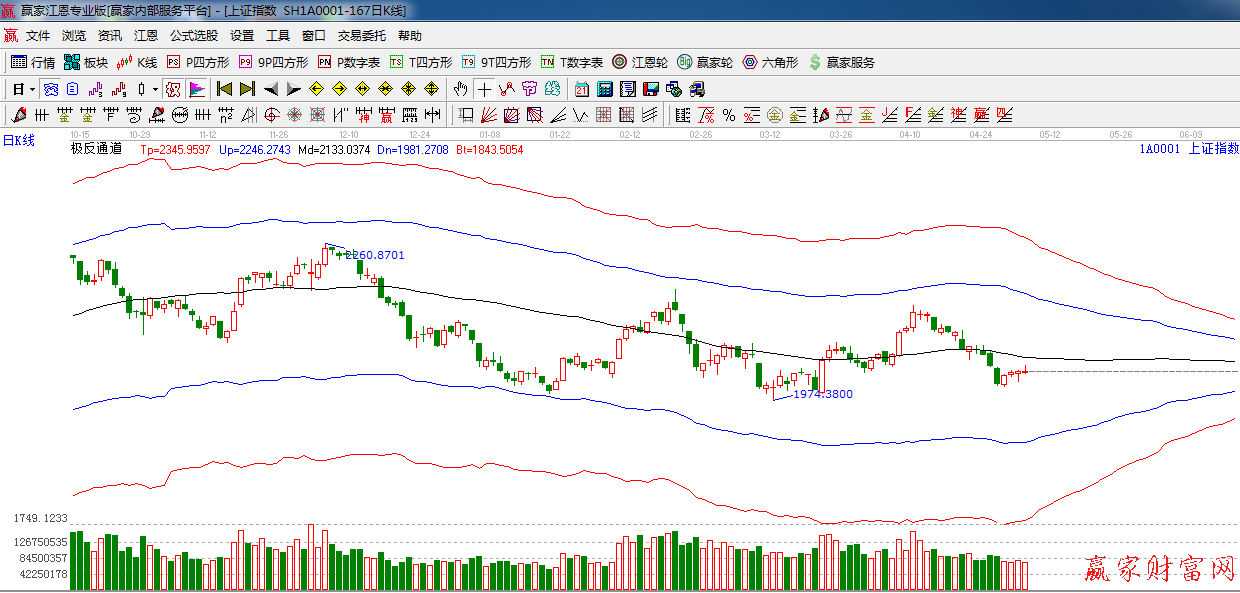
Task: Click the hand pan tool icon
Action: click(x=460, y=89)
